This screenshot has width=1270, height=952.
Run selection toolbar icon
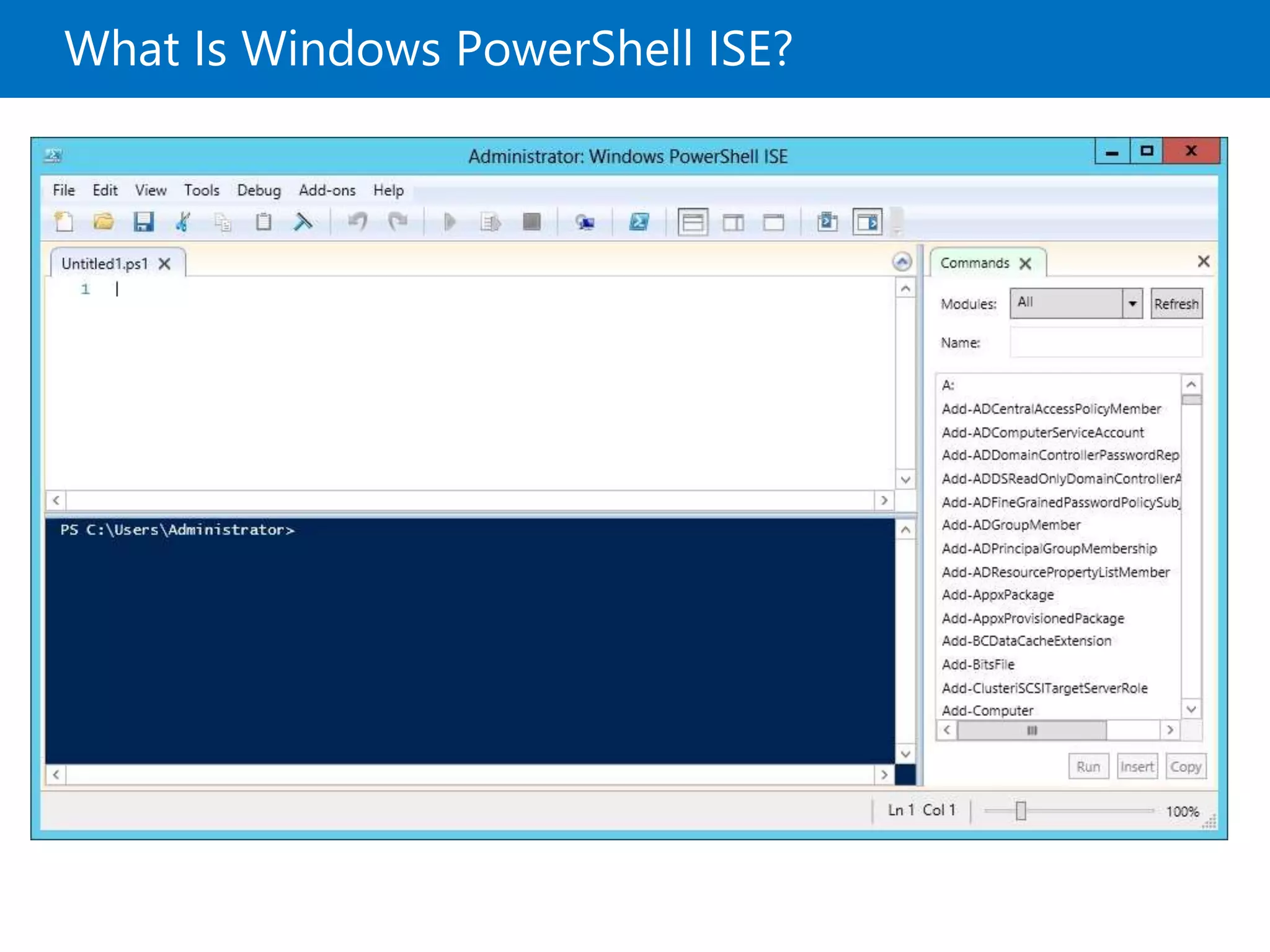[x=491, y=221]
